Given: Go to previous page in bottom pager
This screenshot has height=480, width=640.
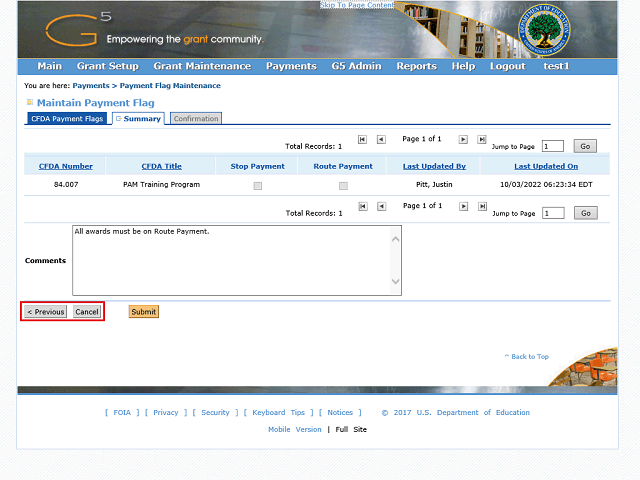Looking at the screenshot, I should [381, 207].
